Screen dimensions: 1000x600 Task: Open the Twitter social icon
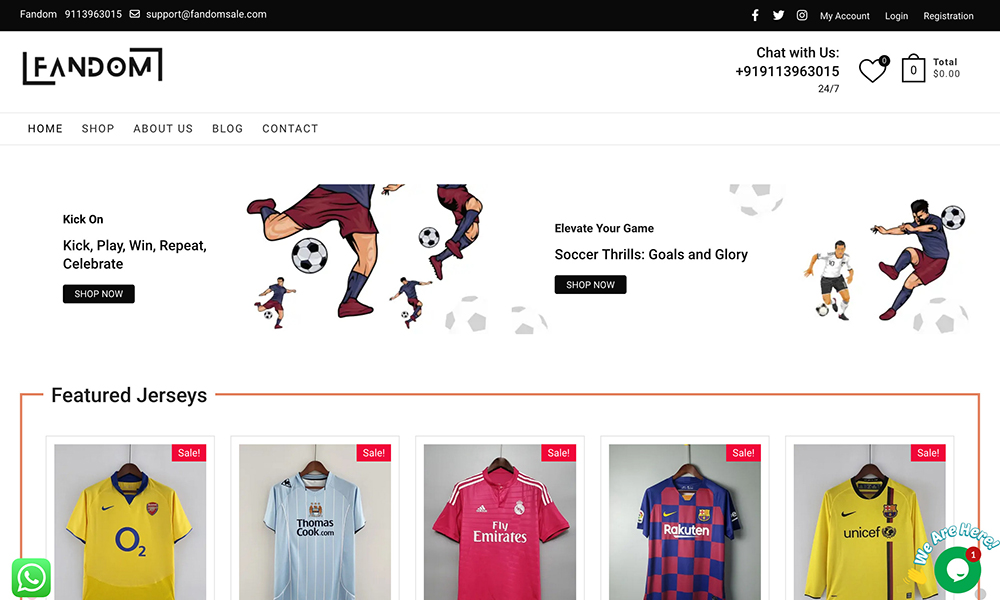tap(778, 15)
